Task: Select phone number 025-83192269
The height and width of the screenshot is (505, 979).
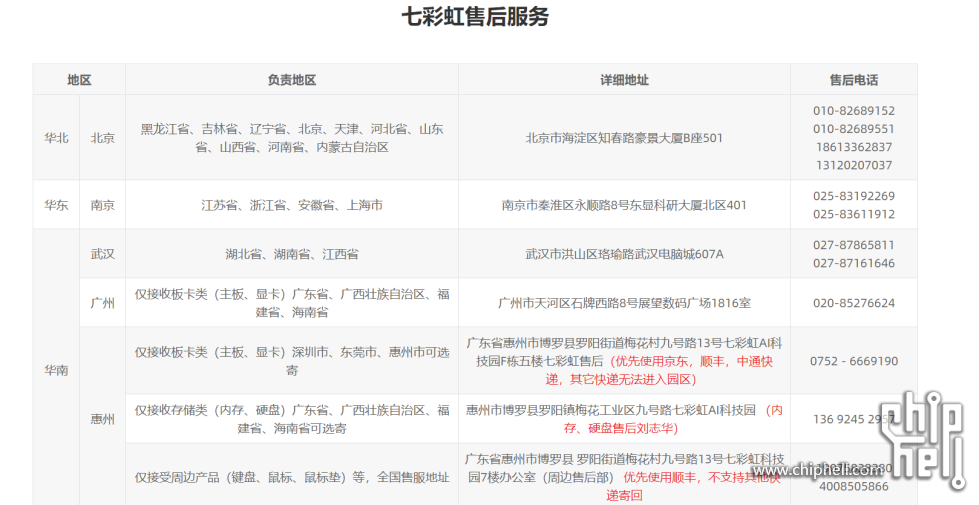Action: point(854,195)
